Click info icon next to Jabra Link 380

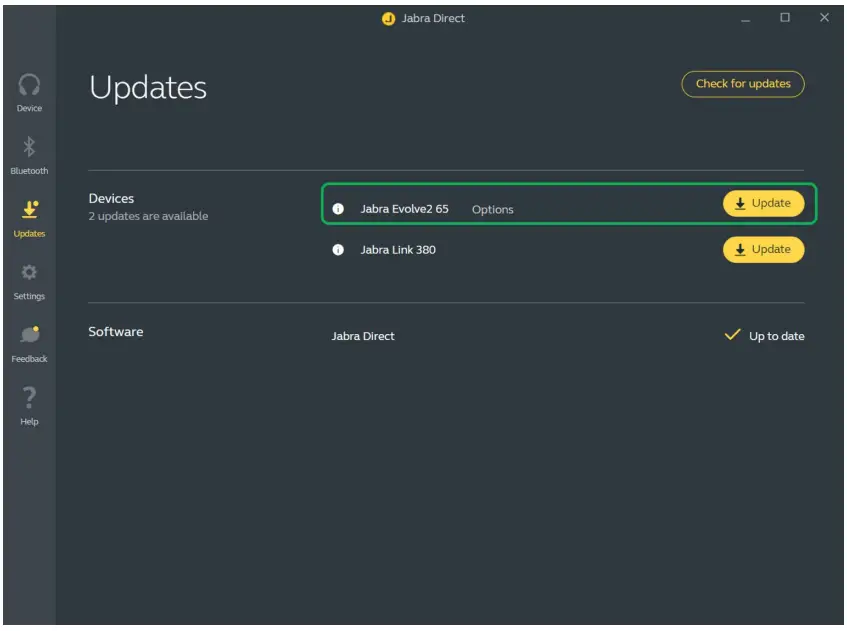coord(338,250)
